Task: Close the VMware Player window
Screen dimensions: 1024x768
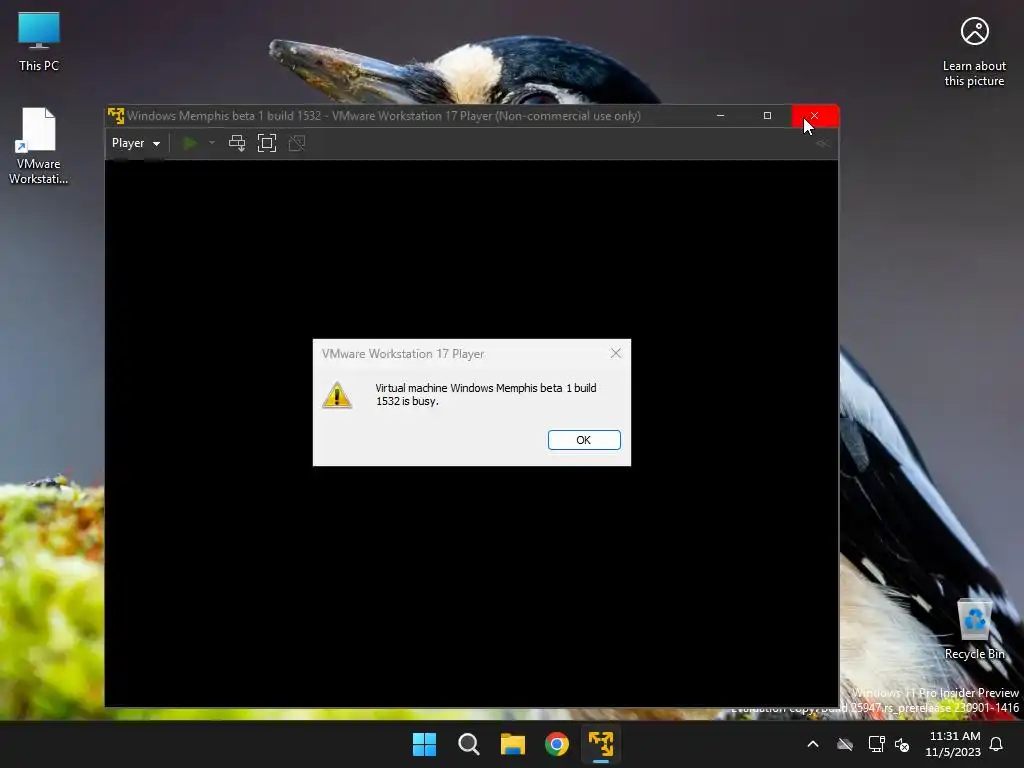Action: click(814, 116)
